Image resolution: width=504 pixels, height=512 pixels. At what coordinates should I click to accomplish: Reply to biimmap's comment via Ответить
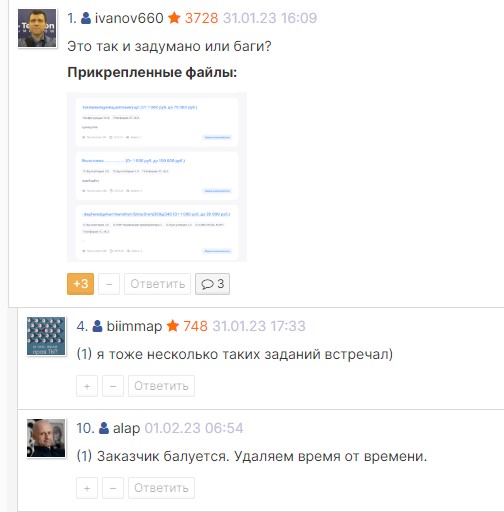[x=161, y=386]
